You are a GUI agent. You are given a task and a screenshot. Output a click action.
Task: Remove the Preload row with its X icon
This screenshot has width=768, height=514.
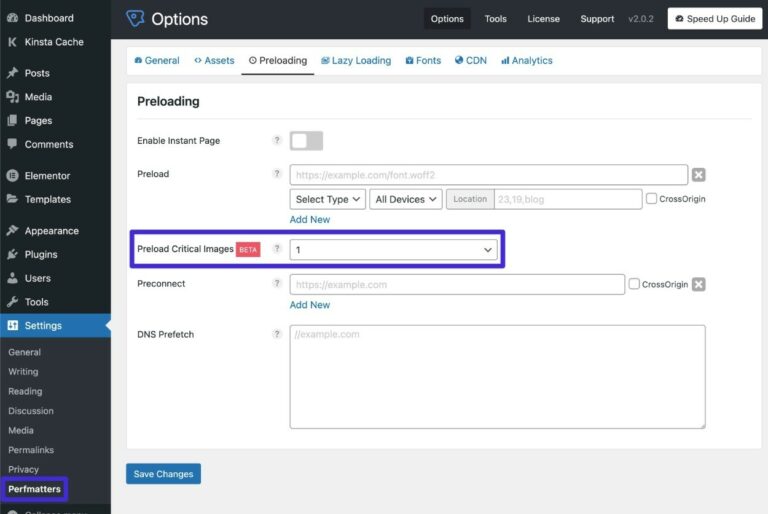click(x=699, y=175)
